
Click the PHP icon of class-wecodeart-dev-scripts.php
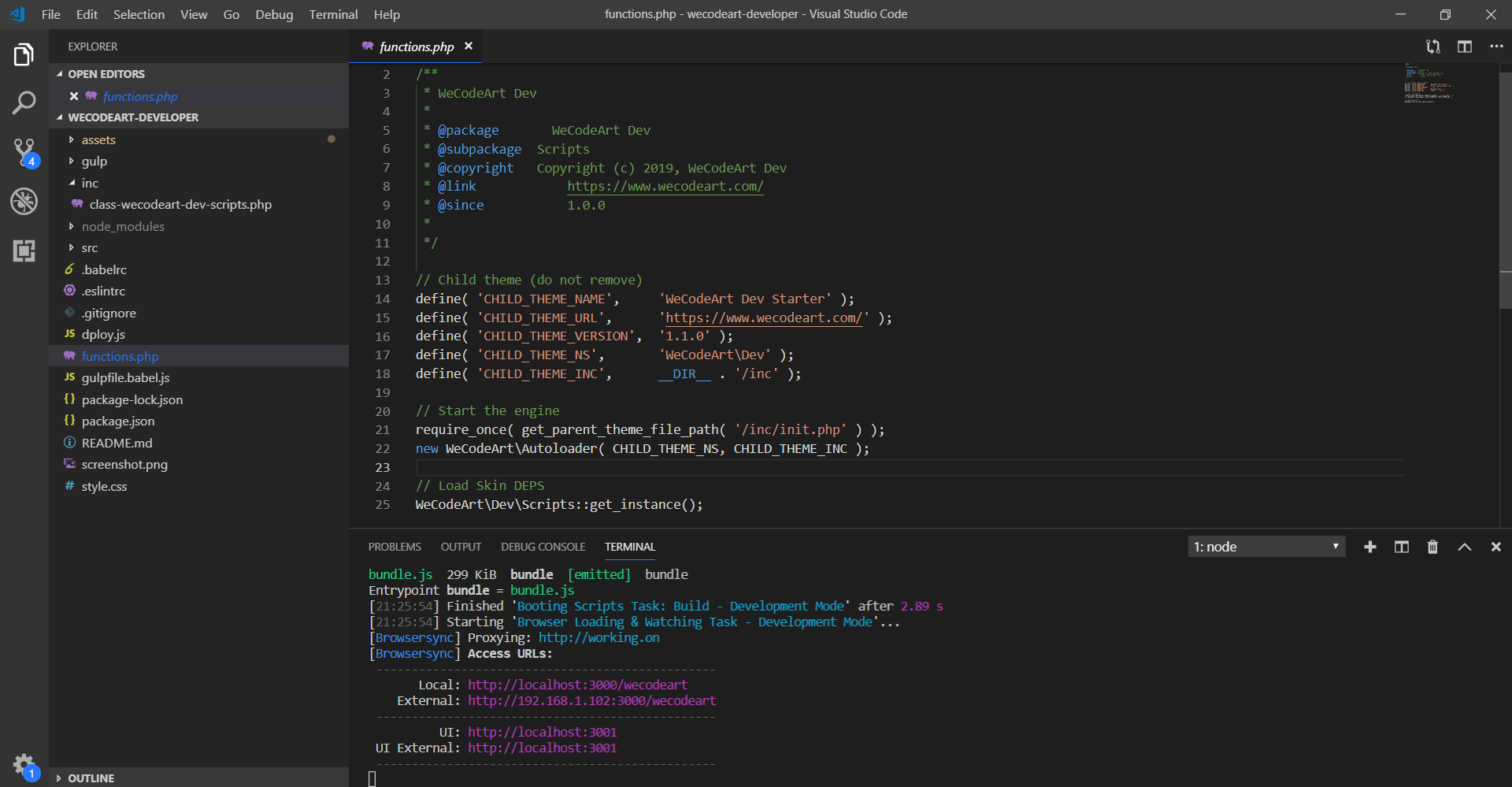tap(77, 204)
